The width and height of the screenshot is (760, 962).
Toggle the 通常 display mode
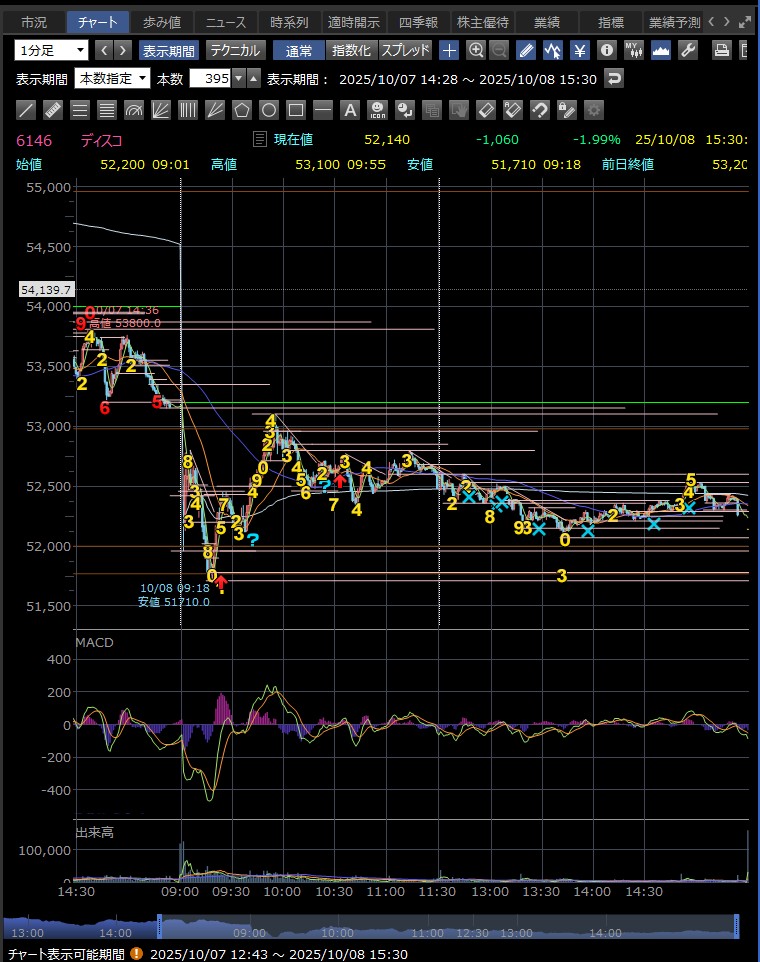point(298,50)
